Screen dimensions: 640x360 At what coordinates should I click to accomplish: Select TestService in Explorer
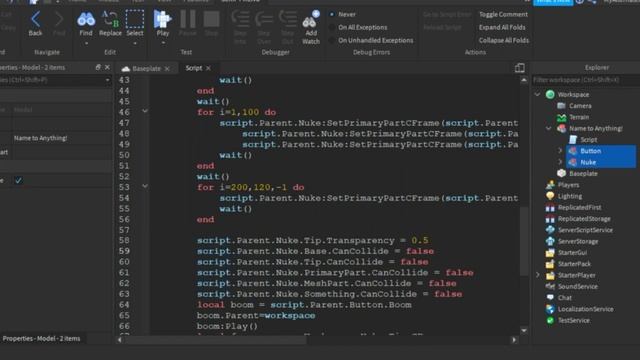pyautogui.click(x=573, y=320)
